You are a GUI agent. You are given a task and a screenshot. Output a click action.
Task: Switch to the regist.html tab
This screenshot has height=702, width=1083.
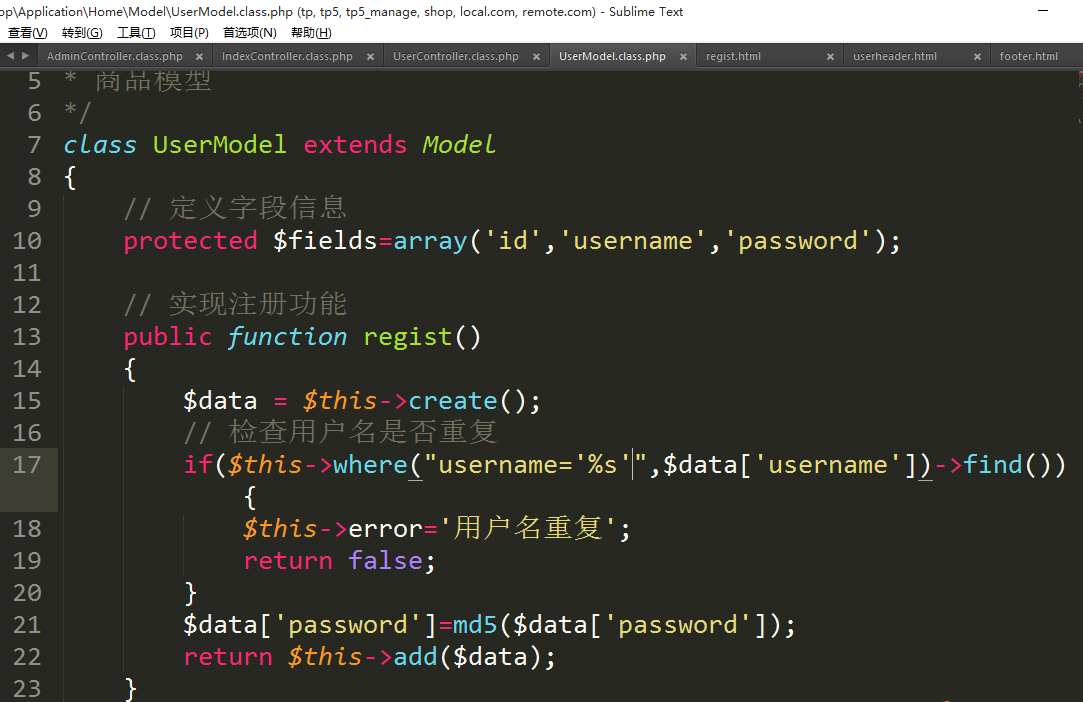[733, 57]
